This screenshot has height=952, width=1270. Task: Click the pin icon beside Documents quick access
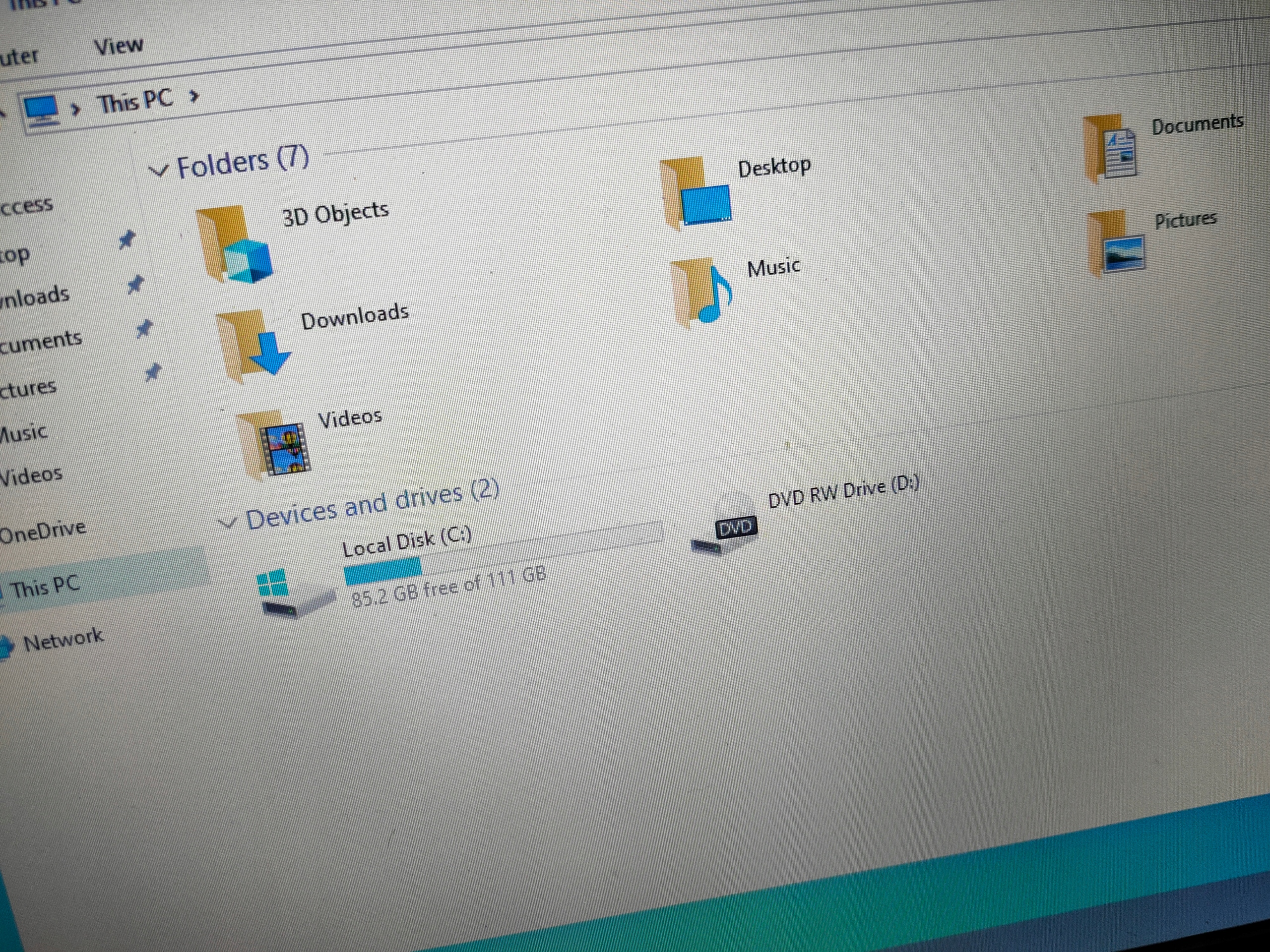(x=144, y=329)
